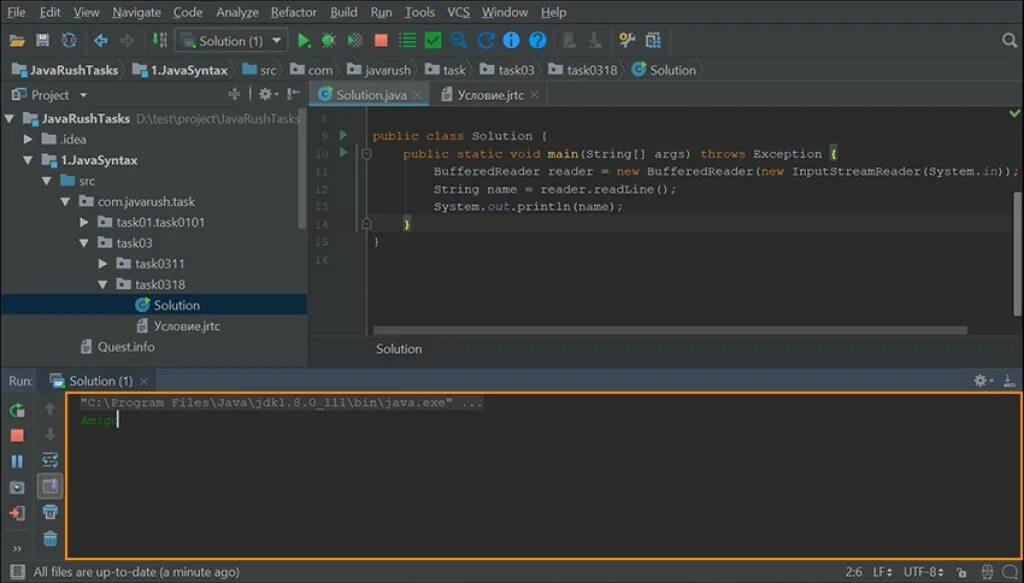Show more Run panel actions via the double chevron

coord(17,548)
